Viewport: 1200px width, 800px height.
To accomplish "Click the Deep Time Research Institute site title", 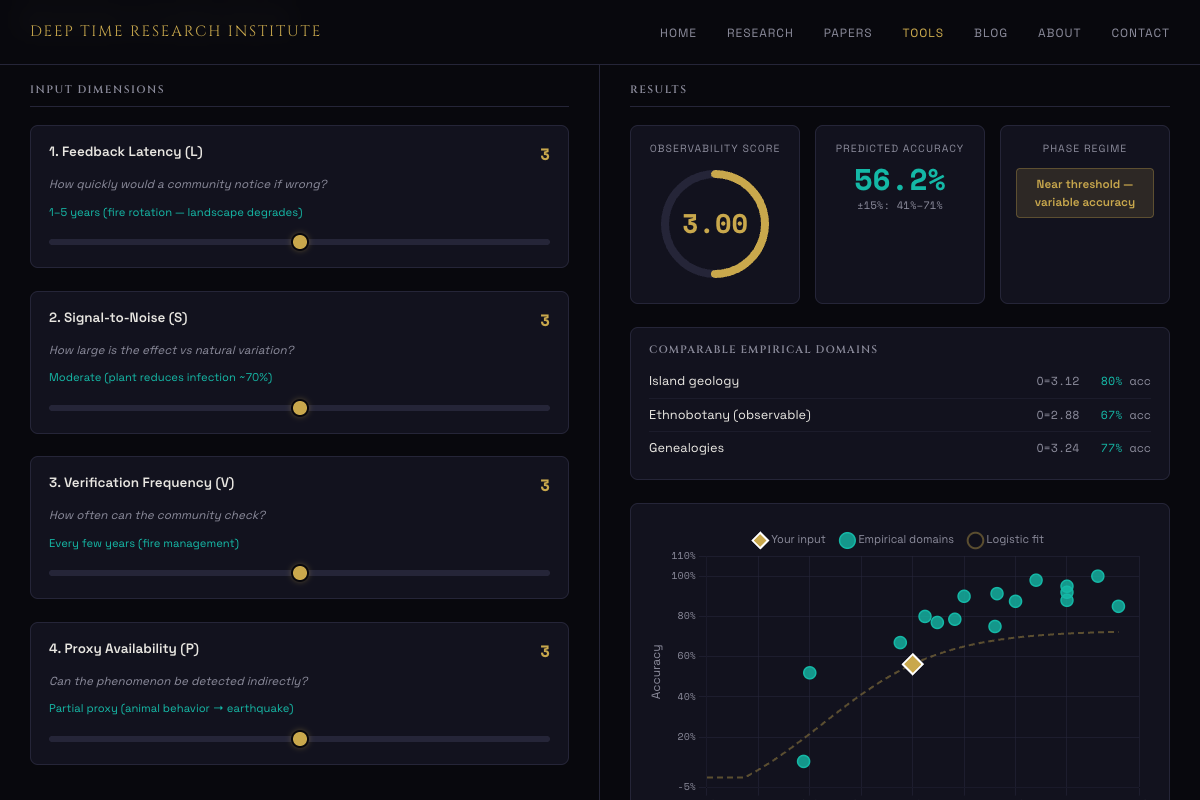I will point(176,31).
